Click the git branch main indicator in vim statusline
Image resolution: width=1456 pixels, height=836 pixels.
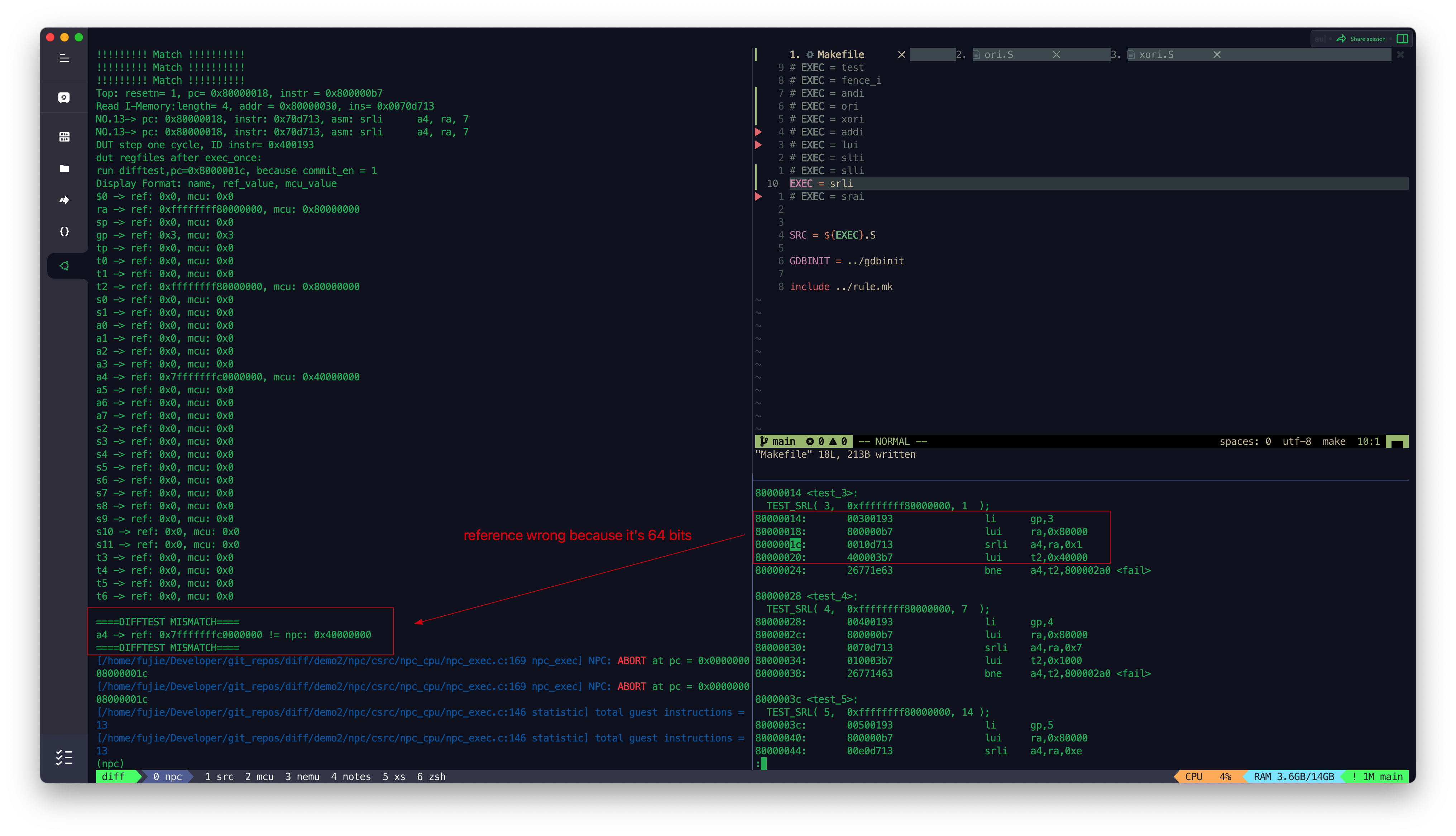click(778, 442)
